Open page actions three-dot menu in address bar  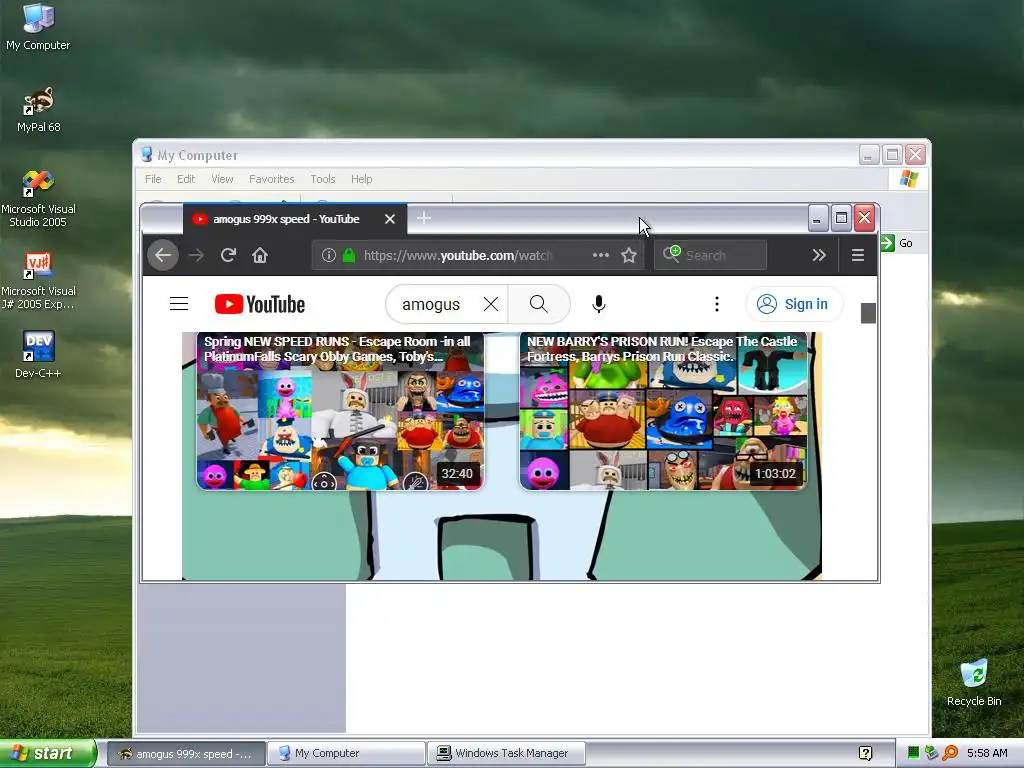pyautogui.click(x=601, y=255)
